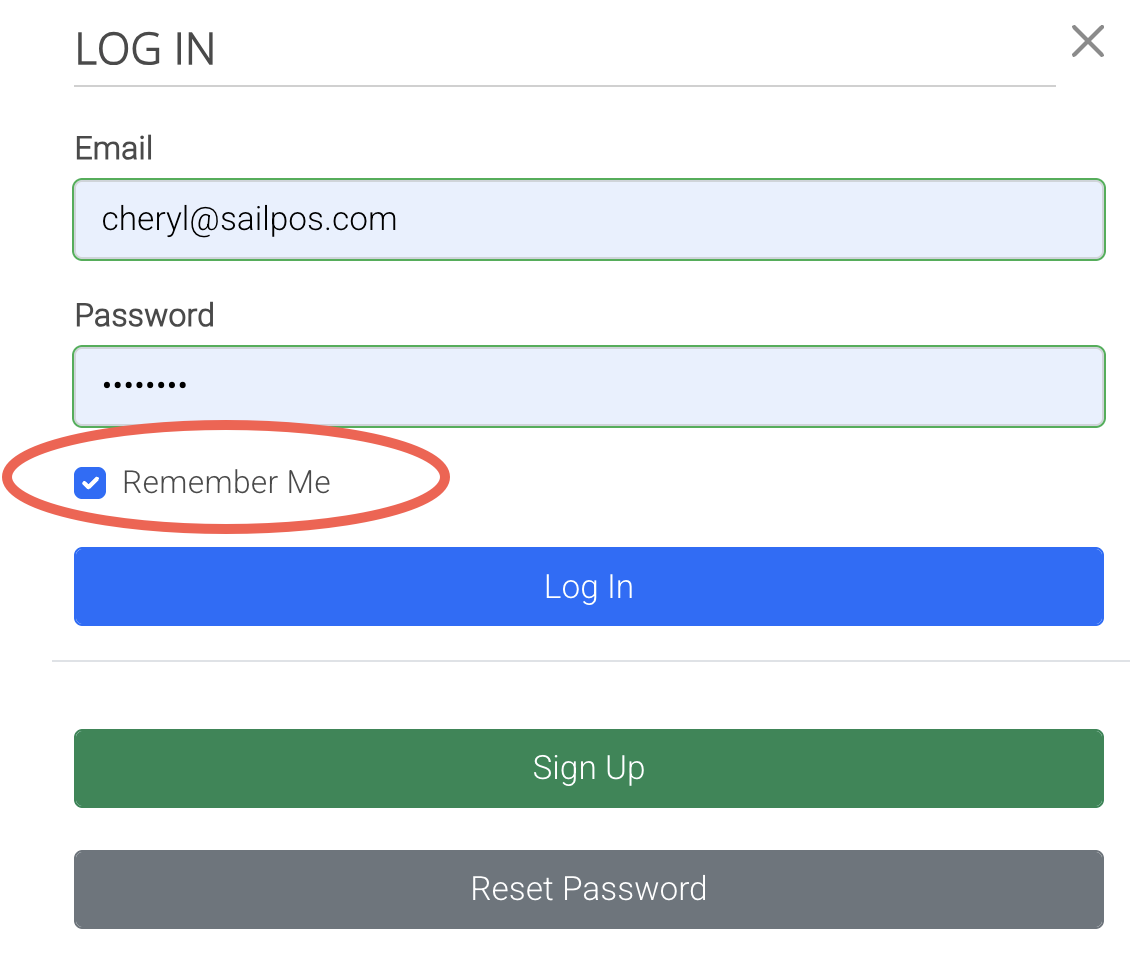Close the Log In dialog
Screen dimensions: 1130x954
1087,42
